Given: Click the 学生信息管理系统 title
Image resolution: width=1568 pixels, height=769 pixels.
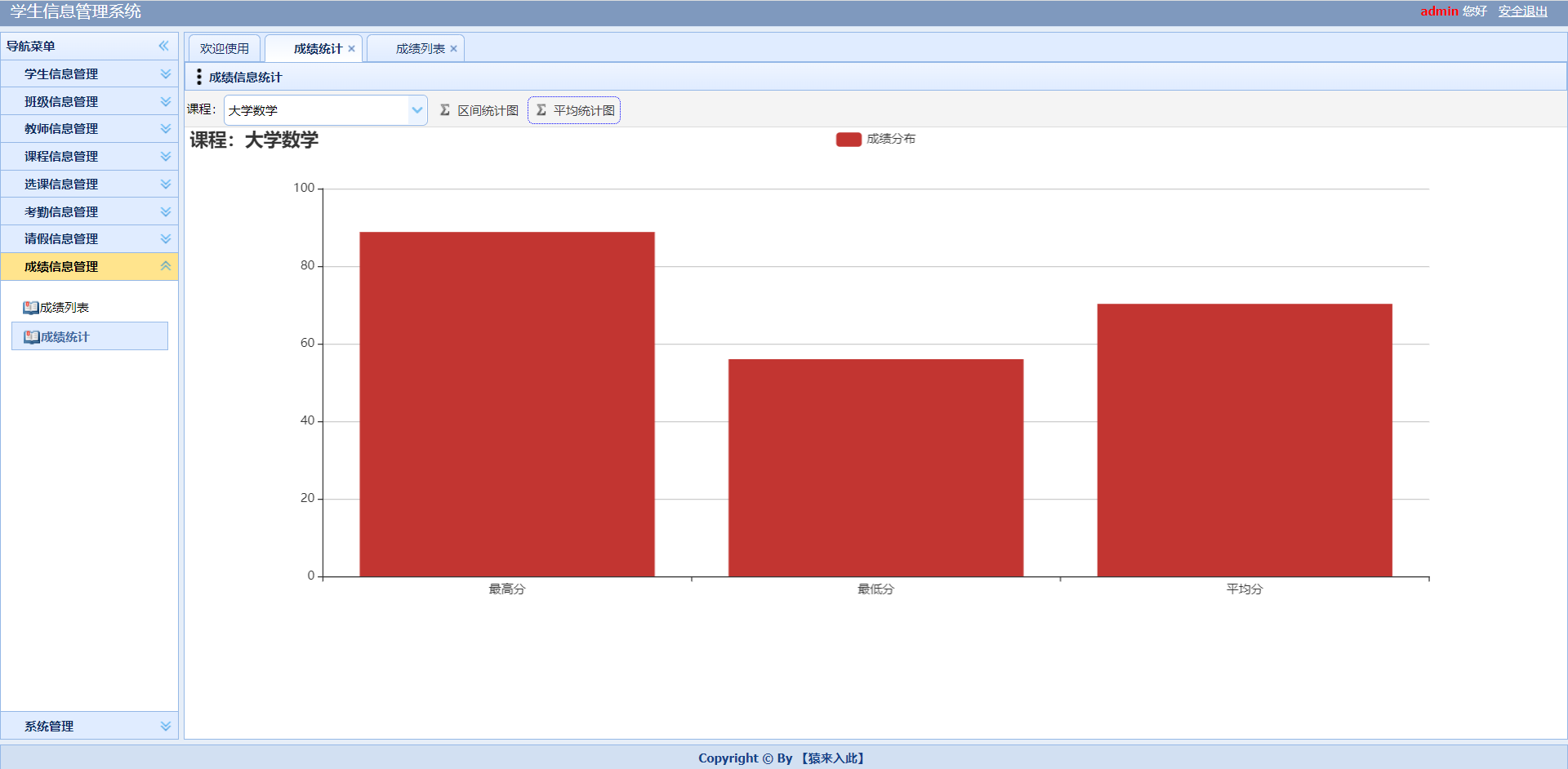Looking at the screenshot, I should (76, 11).
